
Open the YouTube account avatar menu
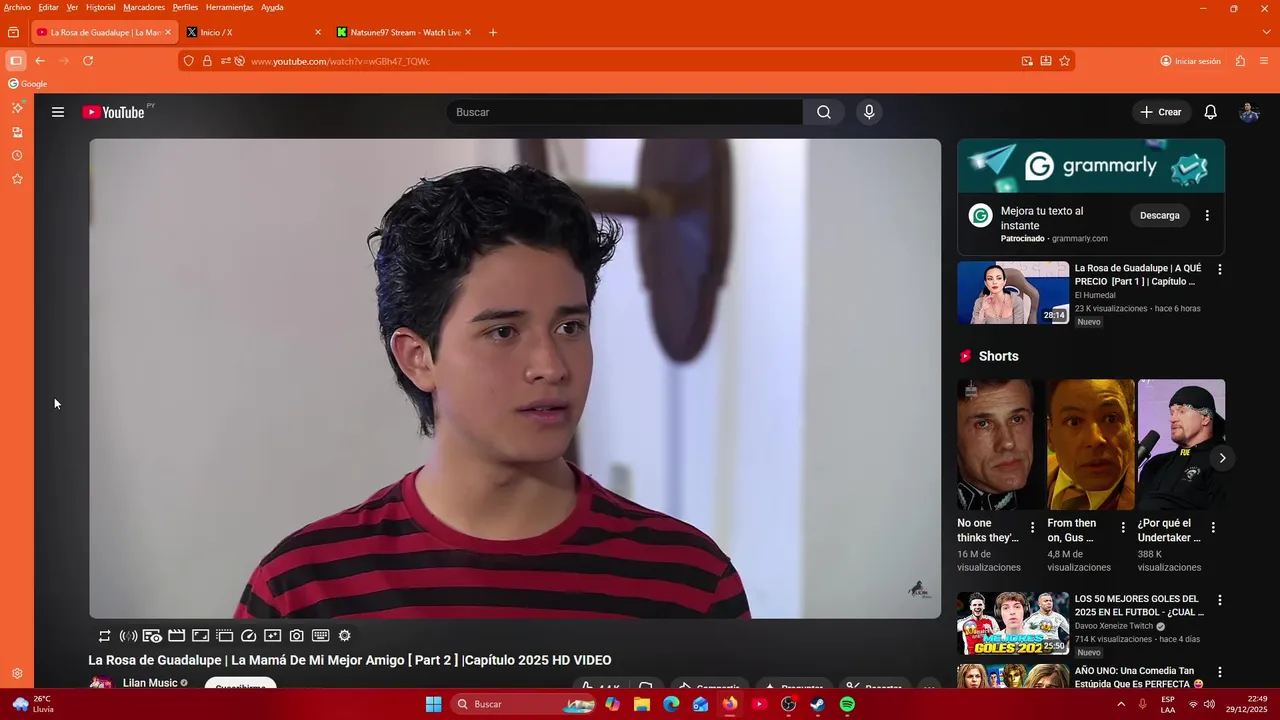pos(1249,112)
